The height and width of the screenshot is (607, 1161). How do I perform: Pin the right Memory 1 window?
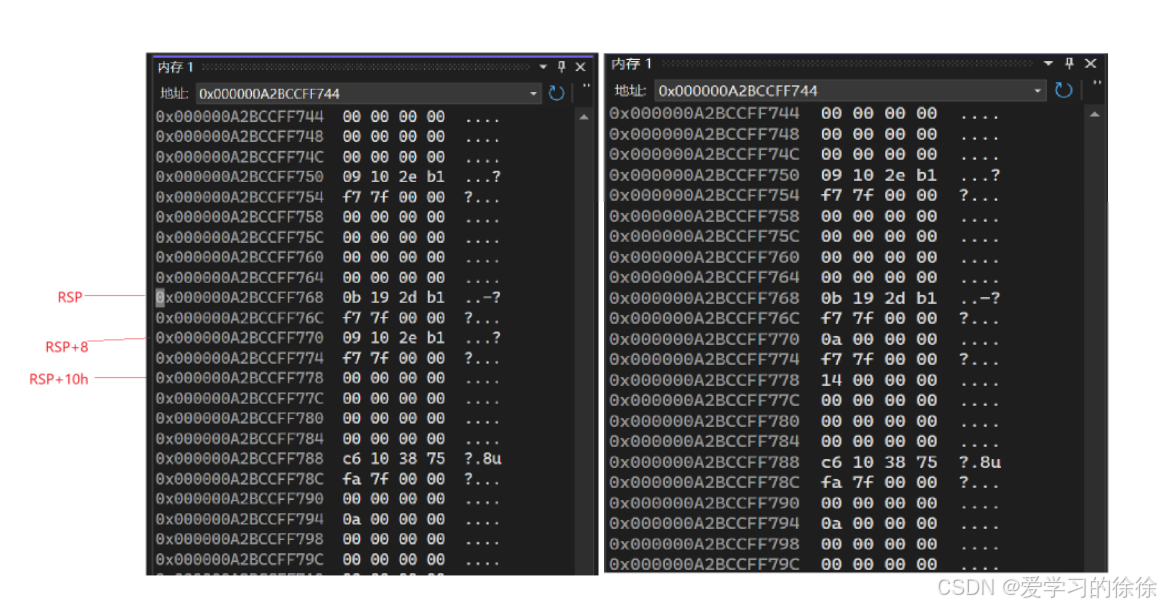pos(1069,64)
